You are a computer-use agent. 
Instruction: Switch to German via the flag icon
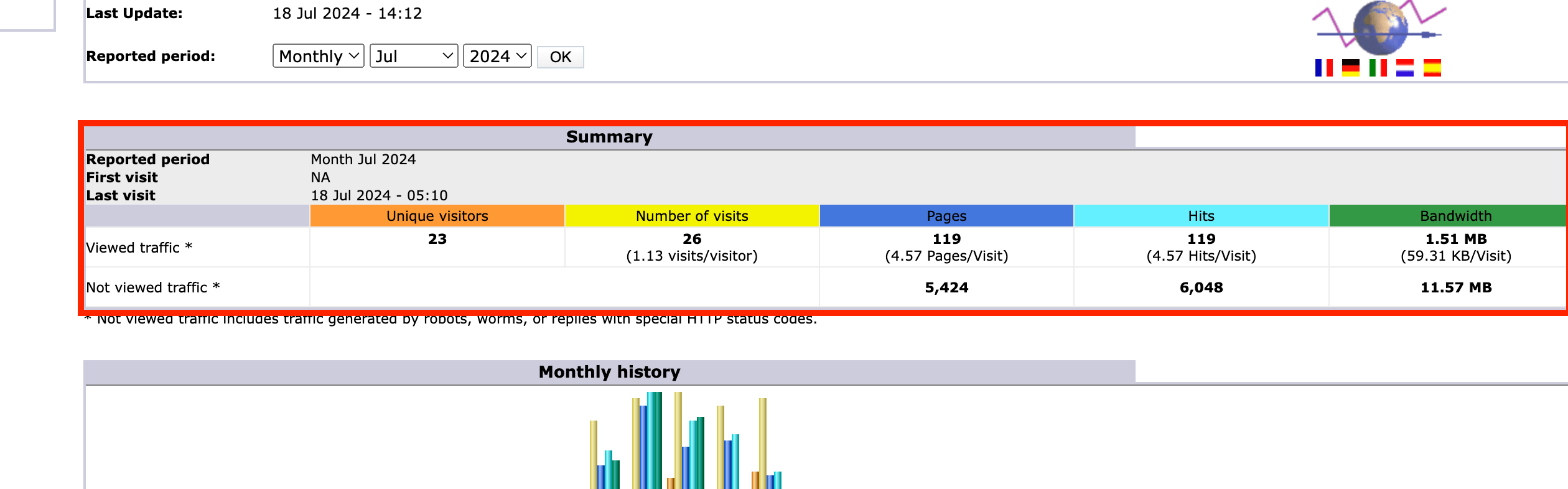coord(1351,68)
